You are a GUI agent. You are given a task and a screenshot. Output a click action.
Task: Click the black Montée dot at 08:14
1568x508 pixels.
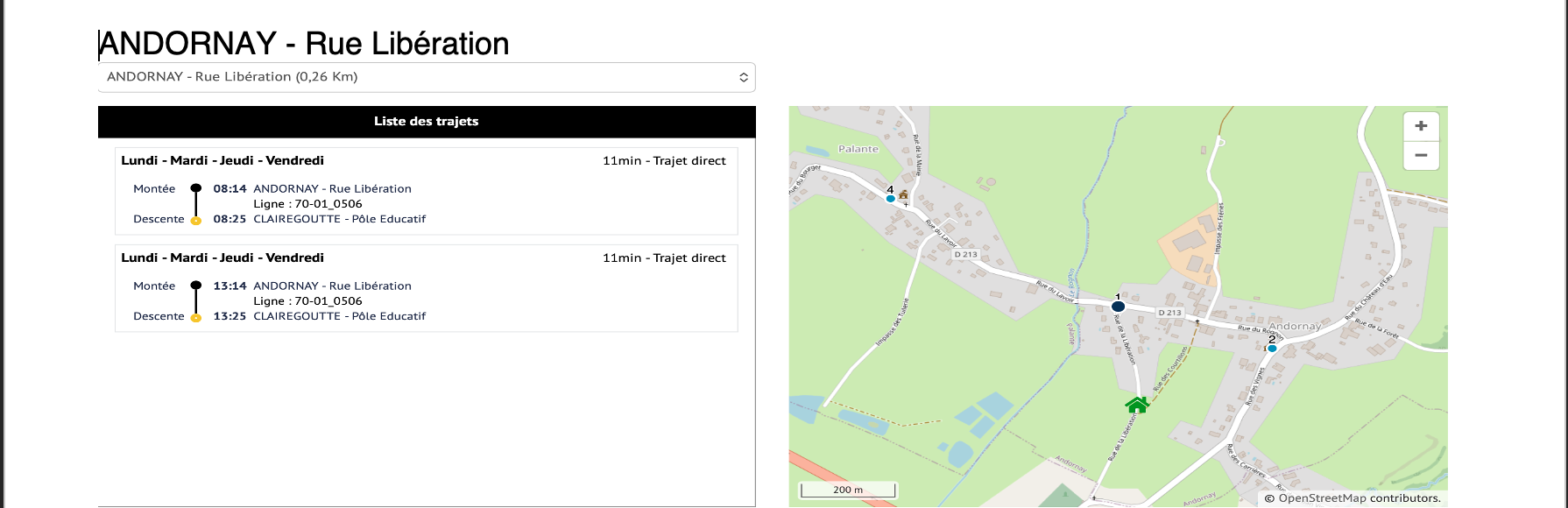(x=195, y=188)
